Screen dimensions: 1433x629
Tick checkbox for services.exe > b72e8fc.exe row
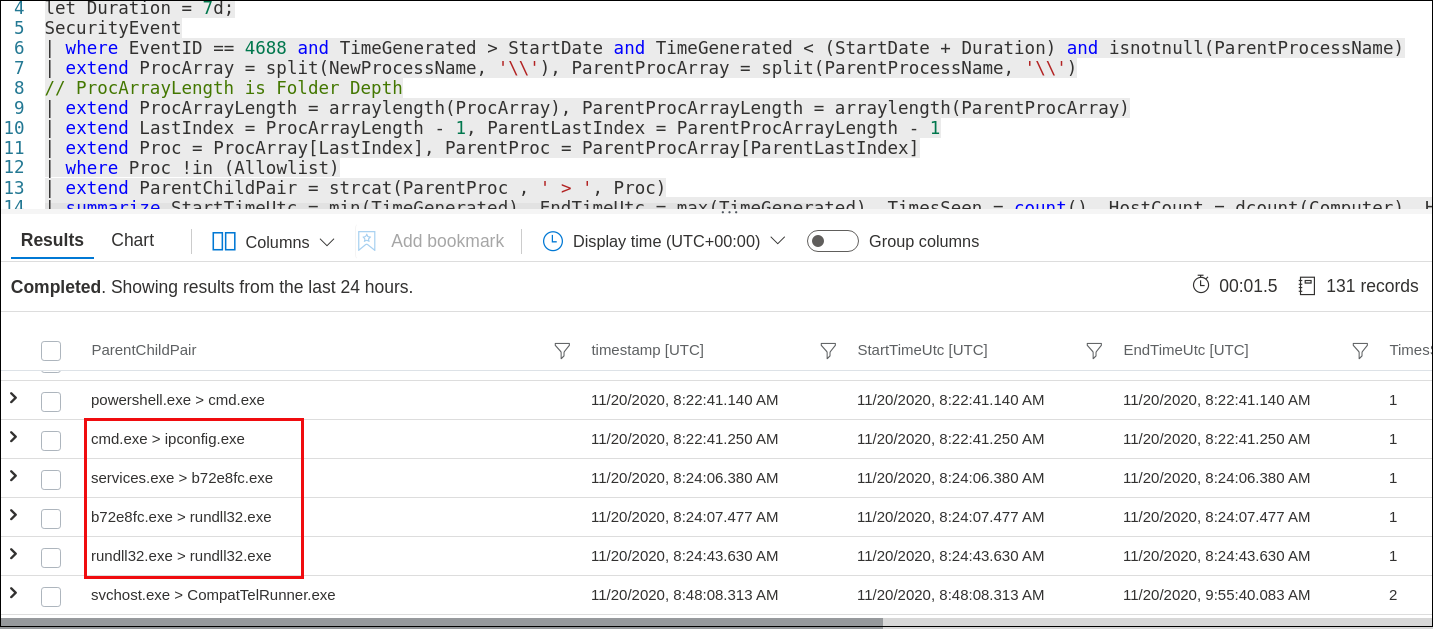51,479
